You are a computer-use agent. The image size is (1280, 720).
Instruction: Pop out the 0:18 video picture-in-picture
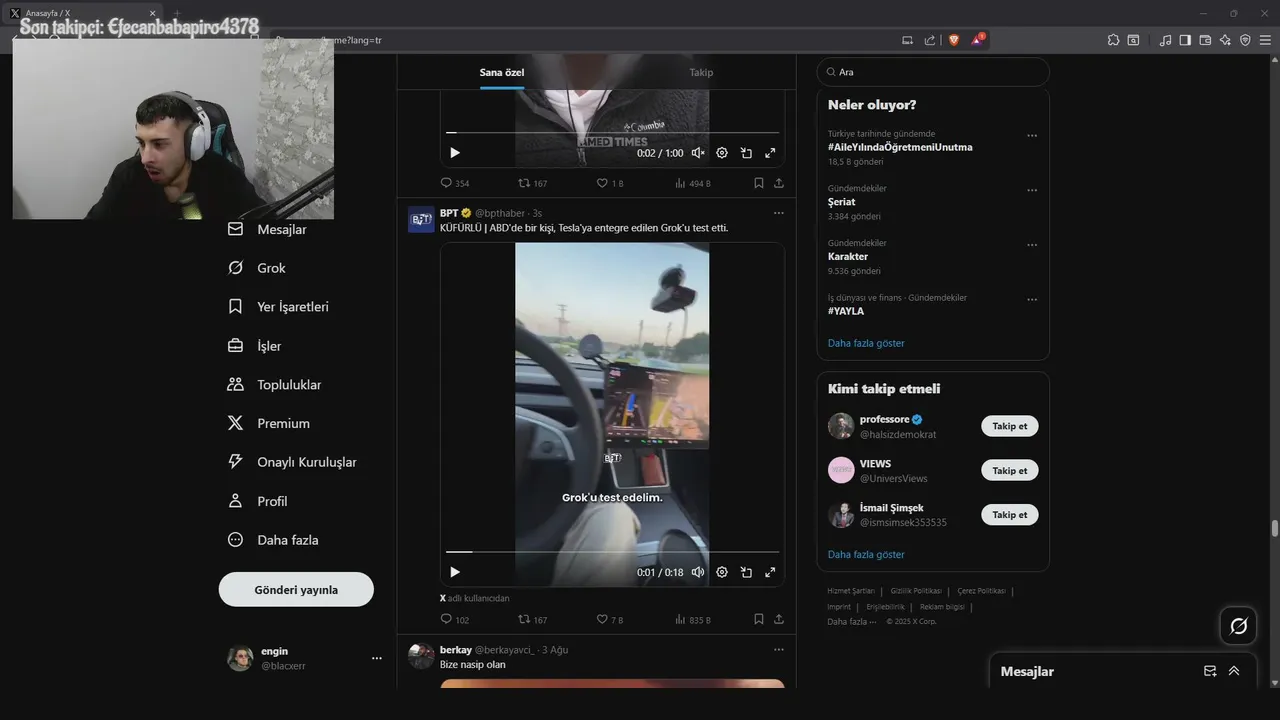[x=746, y=572]
